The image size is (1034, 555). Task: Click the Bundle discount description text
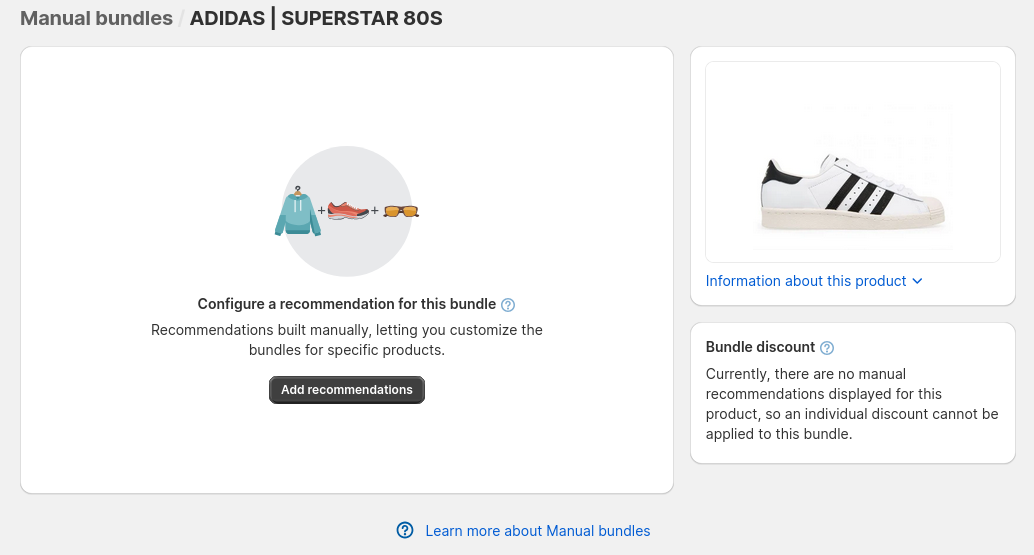[852, 404]
